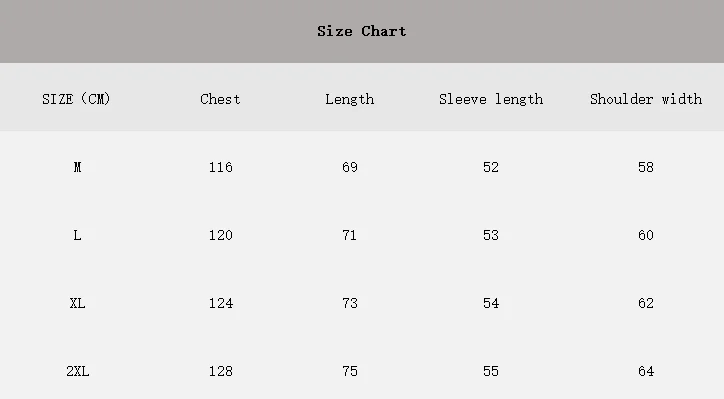Click the Sleeve length column header
Viewport: 724px width, 399px height.
(491, 100)
